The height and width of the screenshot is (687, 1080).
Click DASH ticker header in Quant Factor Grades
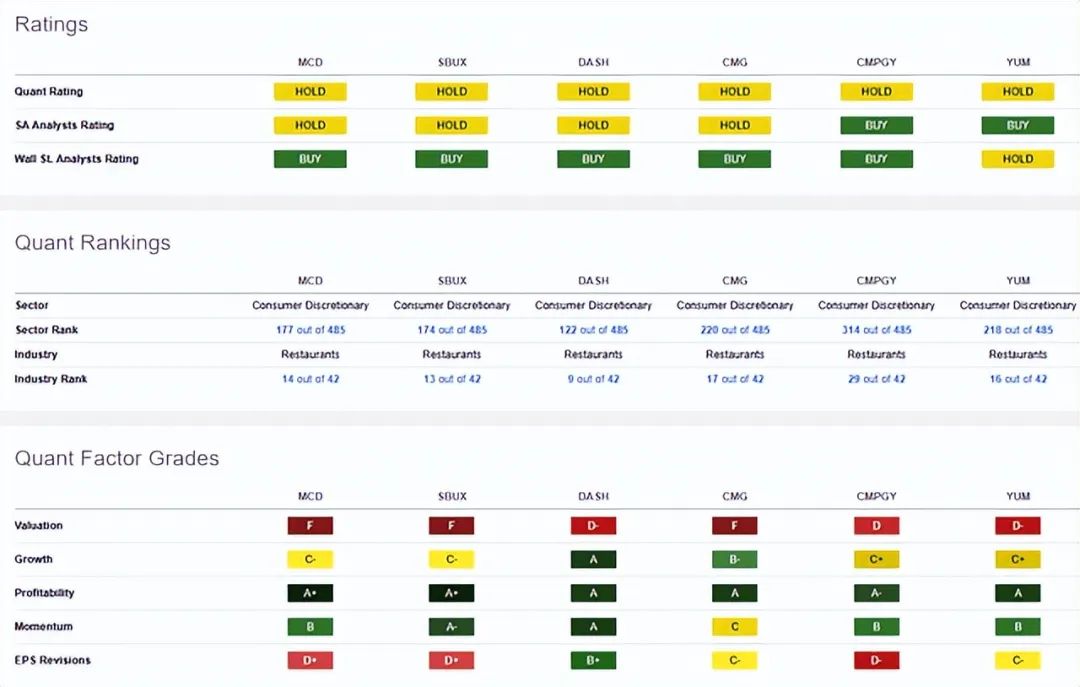pos(593,496)
